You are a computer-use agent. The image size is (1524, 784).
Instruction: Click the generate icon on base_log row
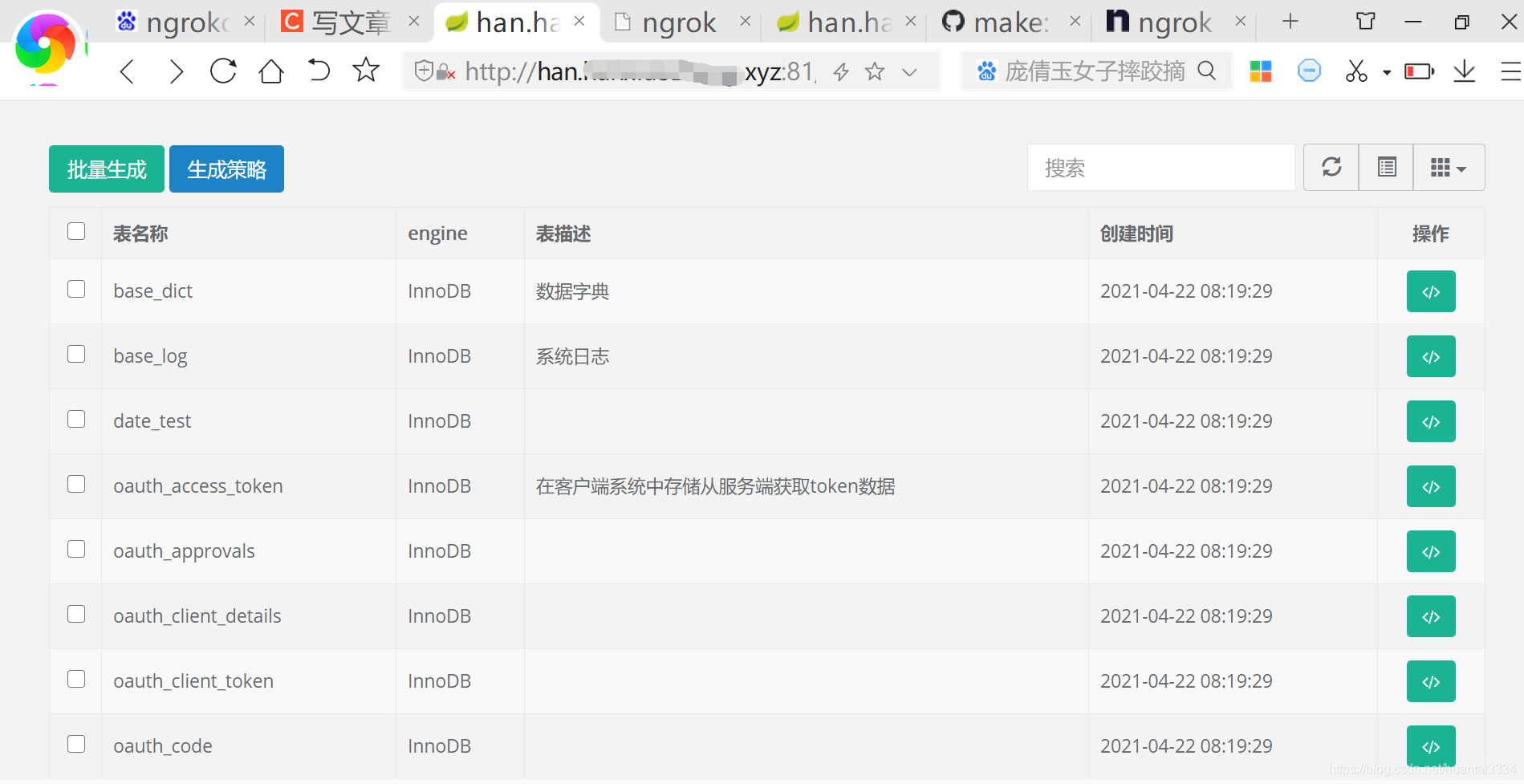[x=1430, y=355]
